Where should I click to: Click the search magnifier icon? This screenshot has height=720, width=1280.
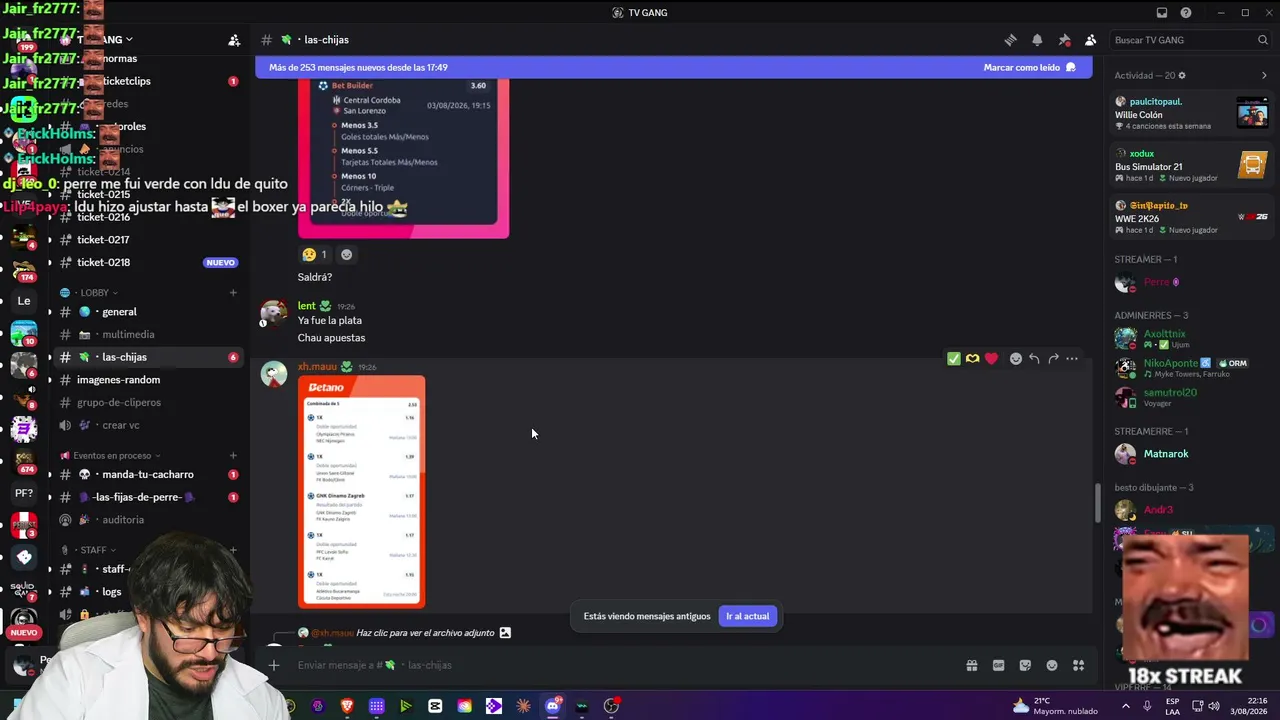1262,40
